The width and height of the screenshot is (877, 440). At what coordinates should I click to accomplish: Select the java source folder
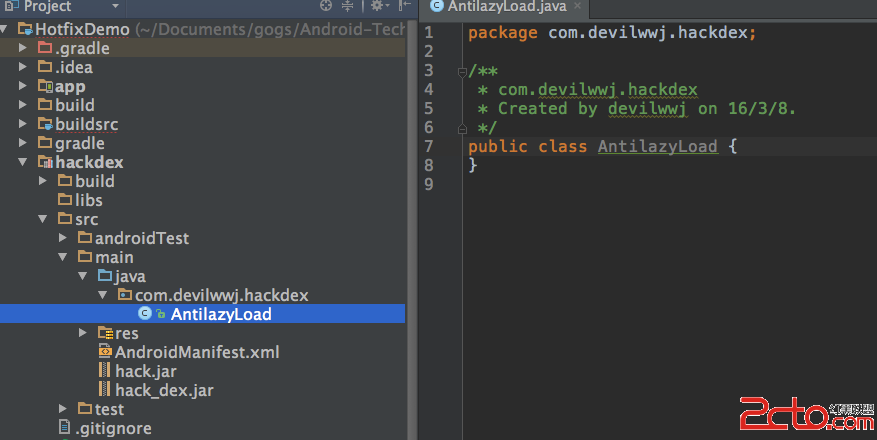click(x=130, y=277)
